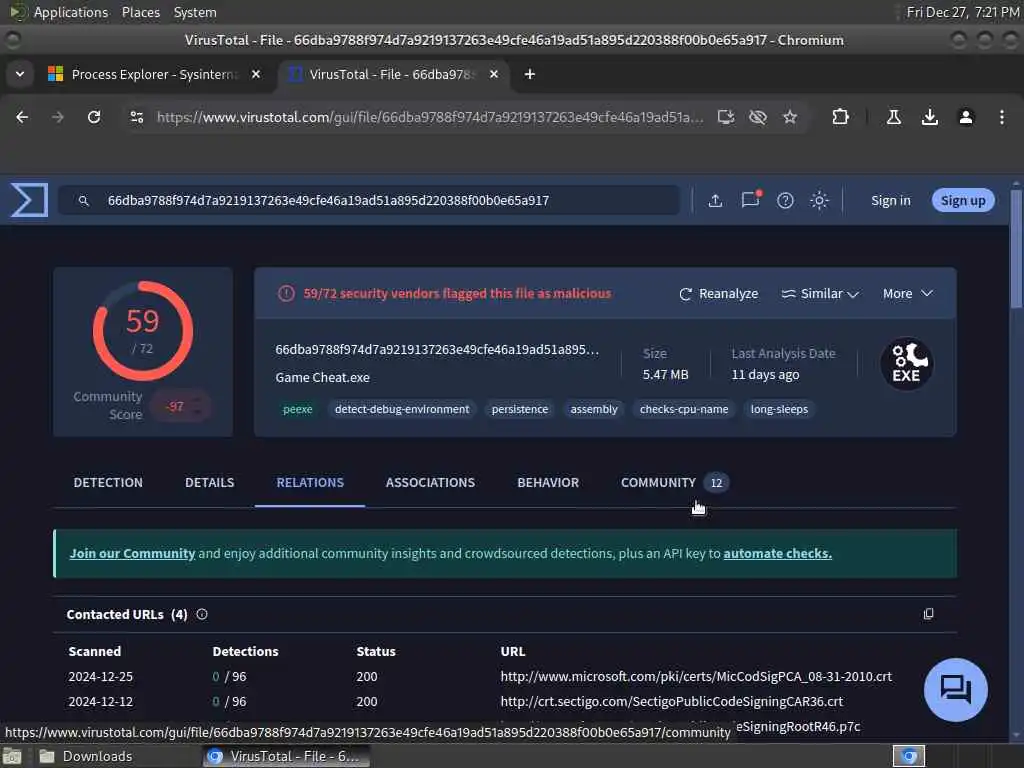Click the EXE file type icon
Image resolution: width=1024 pixels, height=768 pixels.
point(906,364)
